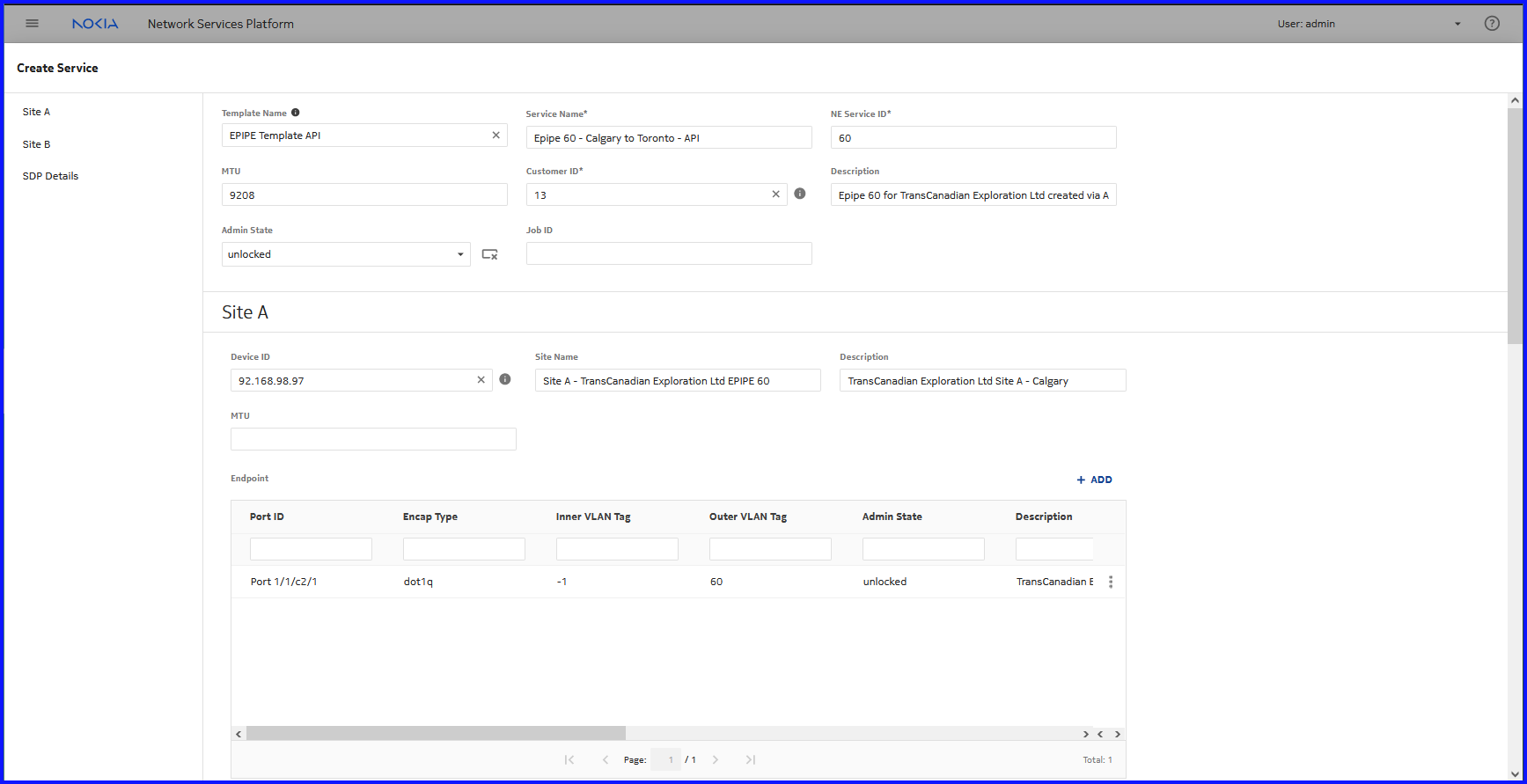This screenshot has width=1527, height=784.
Task: Open row actions menu for Port 1/1/c2/1
Action: click(1111, 582)
